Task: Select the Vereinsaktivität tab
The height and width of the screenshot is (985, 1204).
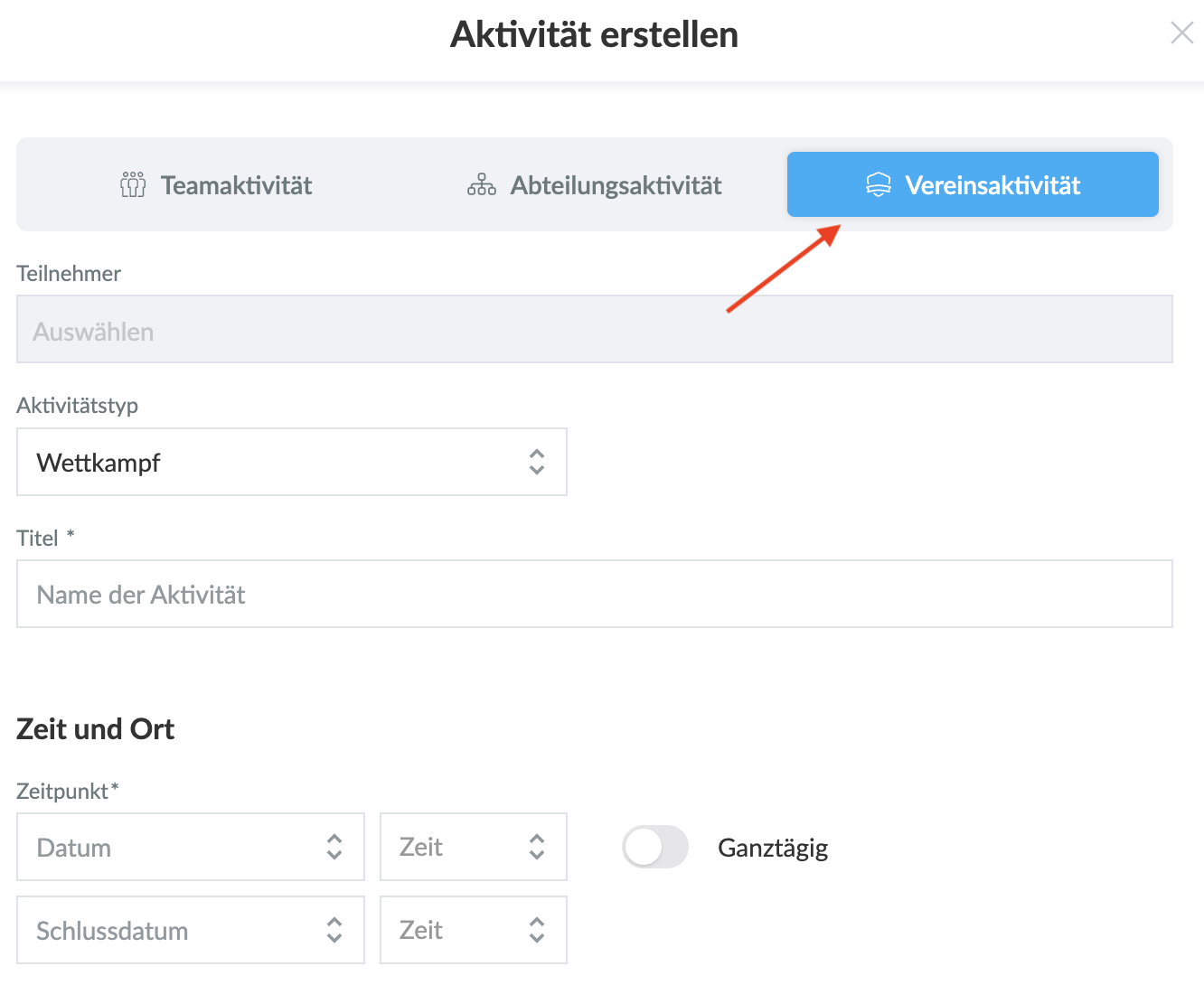Action: pos(973,185)
